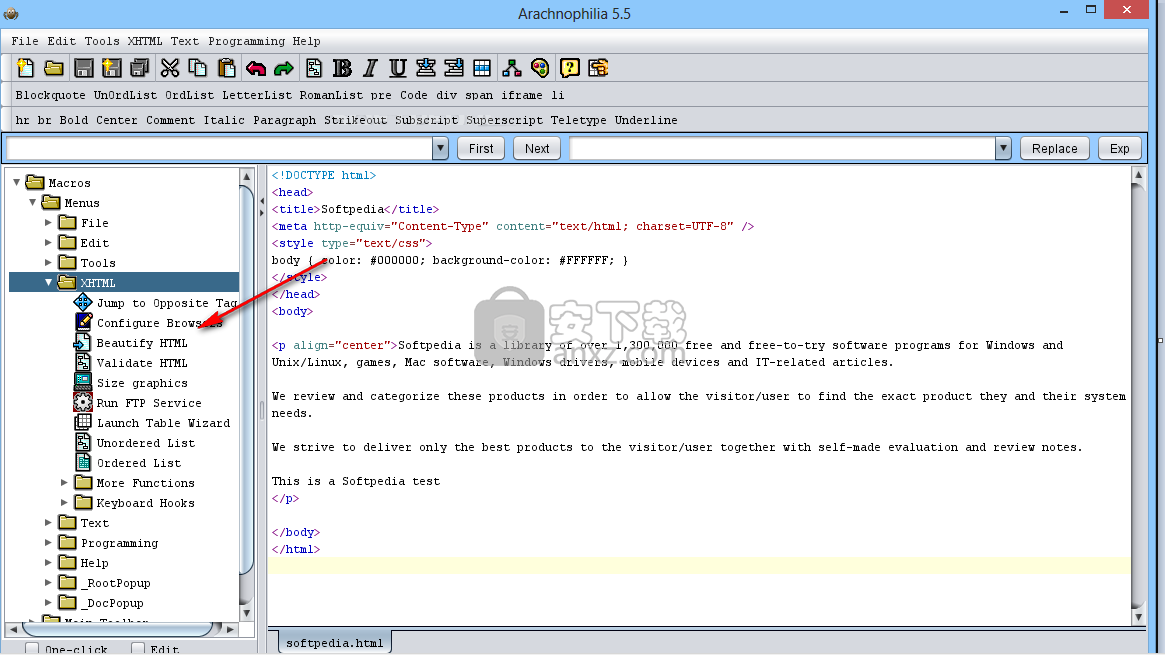The image size is (1165, 655).
Task: Click the Copy toolbar icon
Action: (198, 68)
